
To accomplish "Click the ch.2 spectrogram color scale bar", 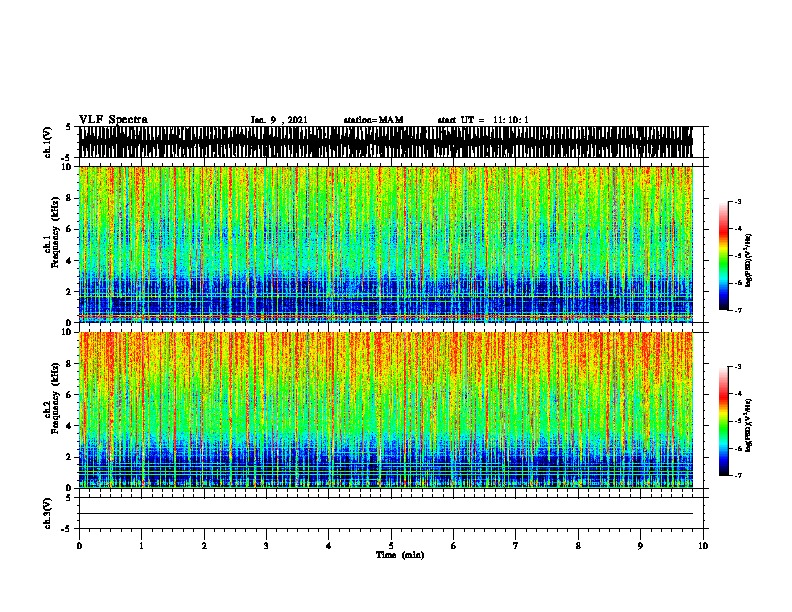I will coord(724,421).
